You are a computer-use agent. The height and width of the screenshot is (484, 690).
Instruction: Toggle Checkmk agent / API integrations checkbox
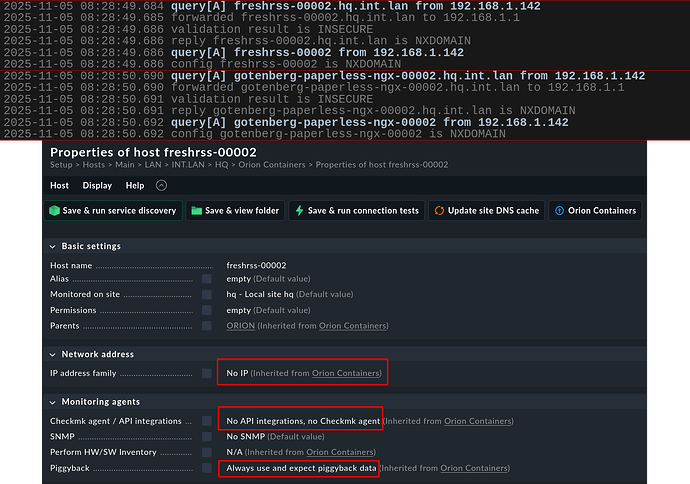pyautogui.click(x=207, y=421)
